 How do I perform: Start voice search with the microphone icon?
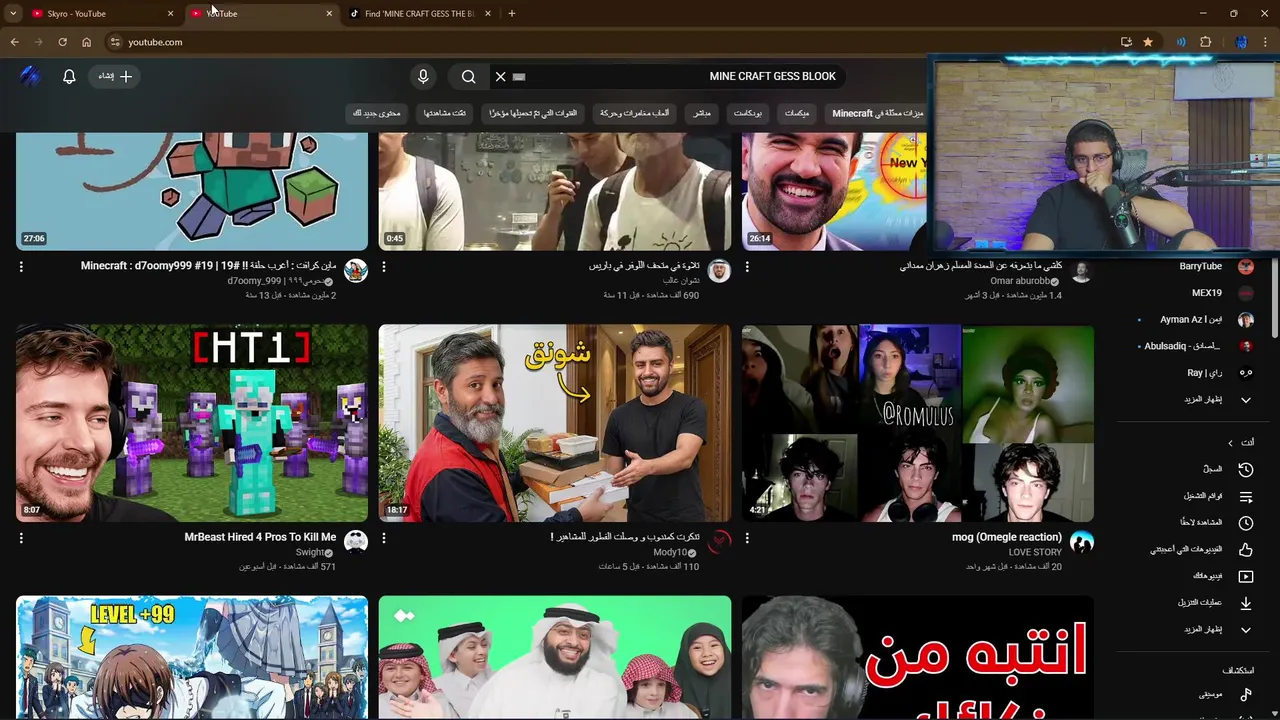coord(423,76)
